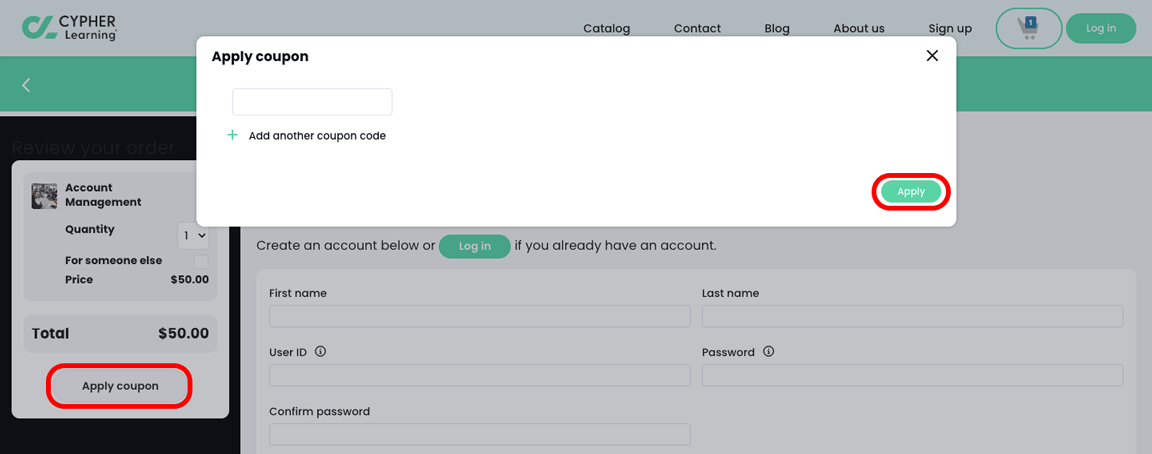Open the shopping cart icon
The width and height of the screenshot is (1152, 454).
pos(1028,28)
